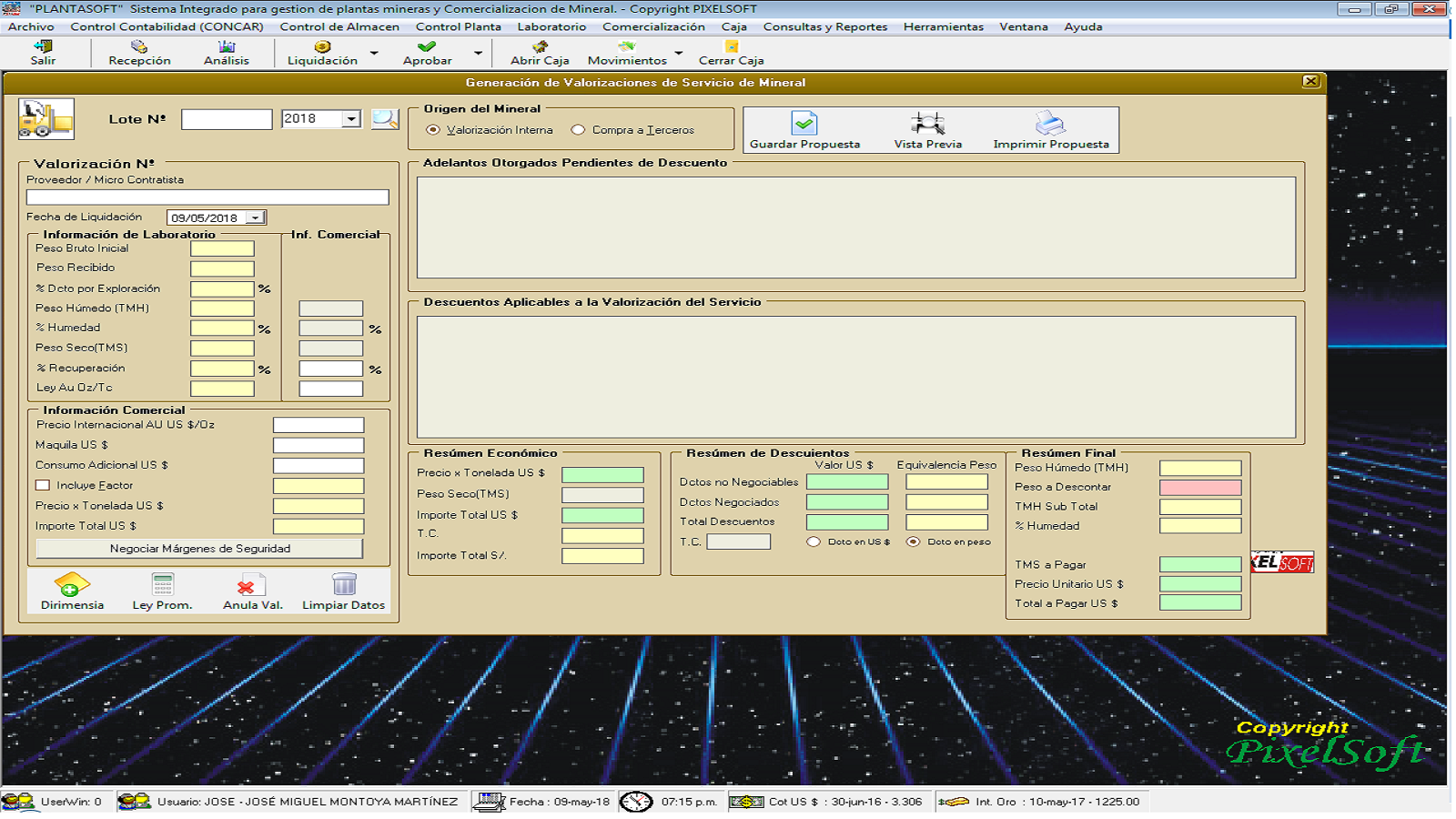Screen dimensions: 1456x819
Task: Expand the Liquidación toolbar dropdown arrow
Action: click(x=374, y=53)
